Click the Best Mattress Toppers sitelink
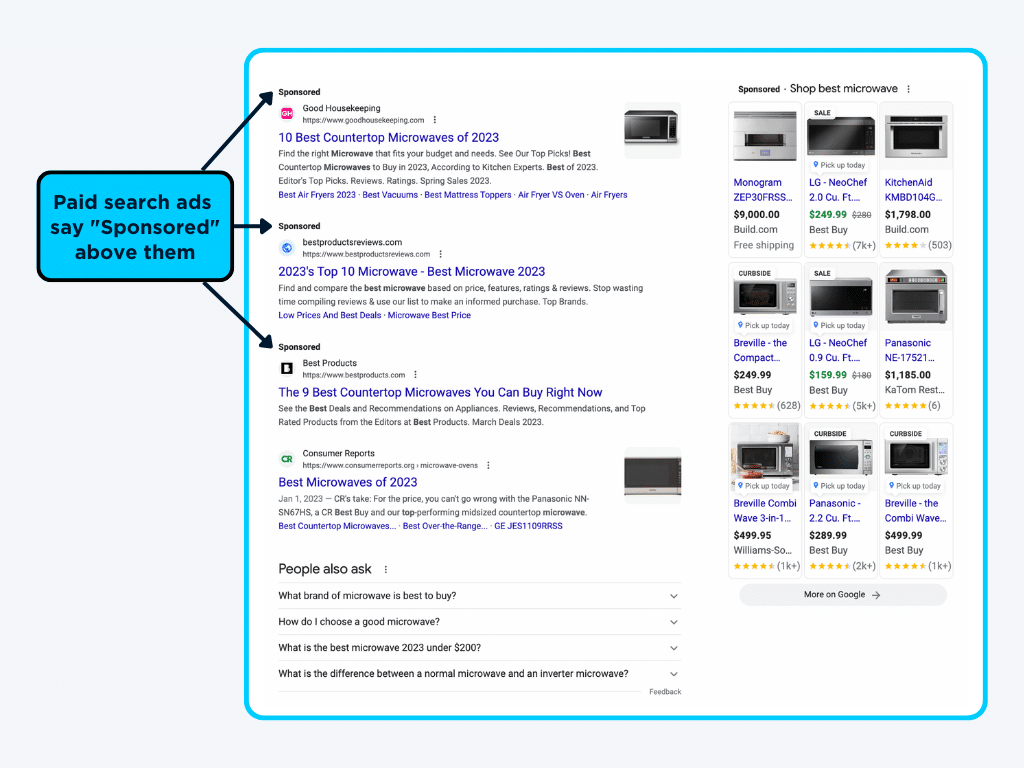Viewport: 1024px width, 768px height. (468, 195)
